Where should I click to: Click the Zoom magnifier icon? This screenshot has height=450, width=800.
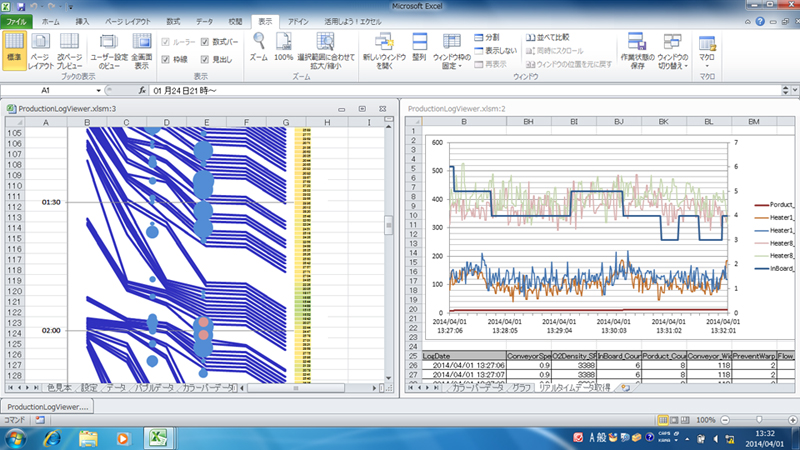(x=258, y=42)
